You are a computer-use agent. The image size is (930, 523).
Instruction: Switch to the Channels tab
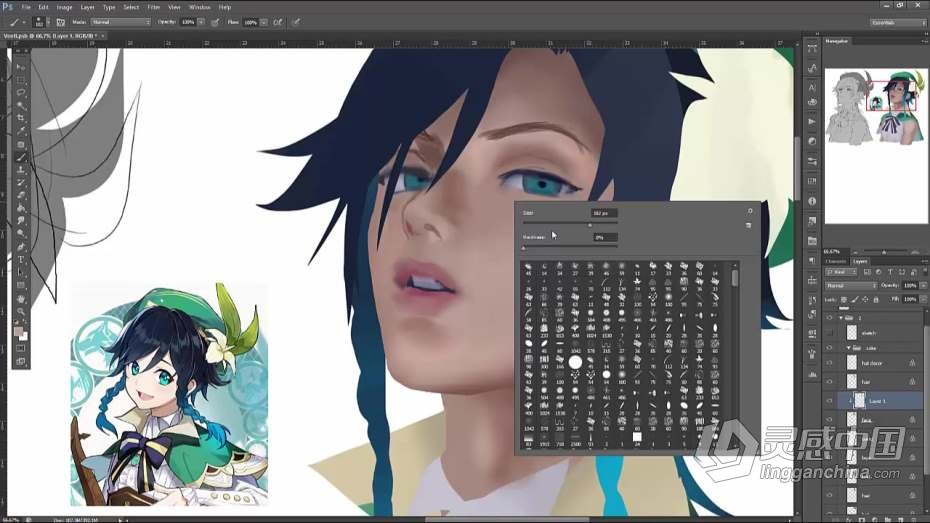(836, 261)
